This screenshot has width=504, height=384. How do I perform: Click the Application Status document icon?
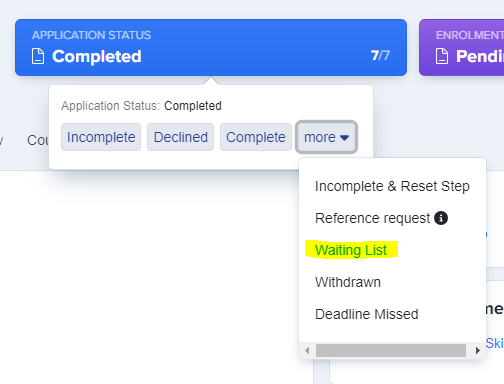38,56
